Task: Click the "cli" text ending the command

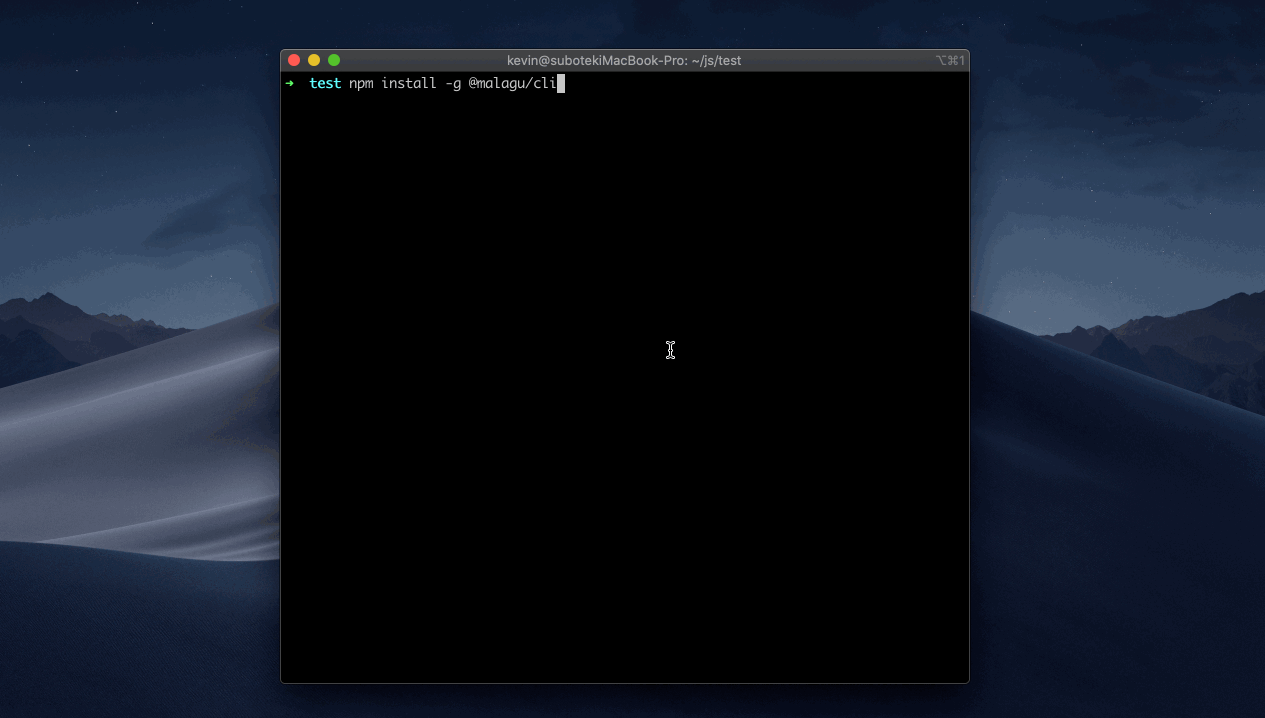Action: coord(545,83)
